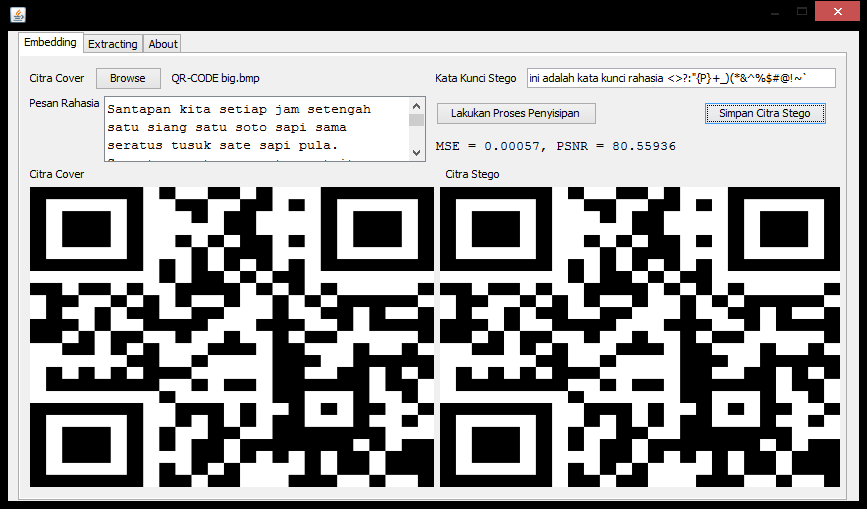The height and width of the screenshot is (509, 867).
Task: Maximize the application window
Action: pos(801,11)
